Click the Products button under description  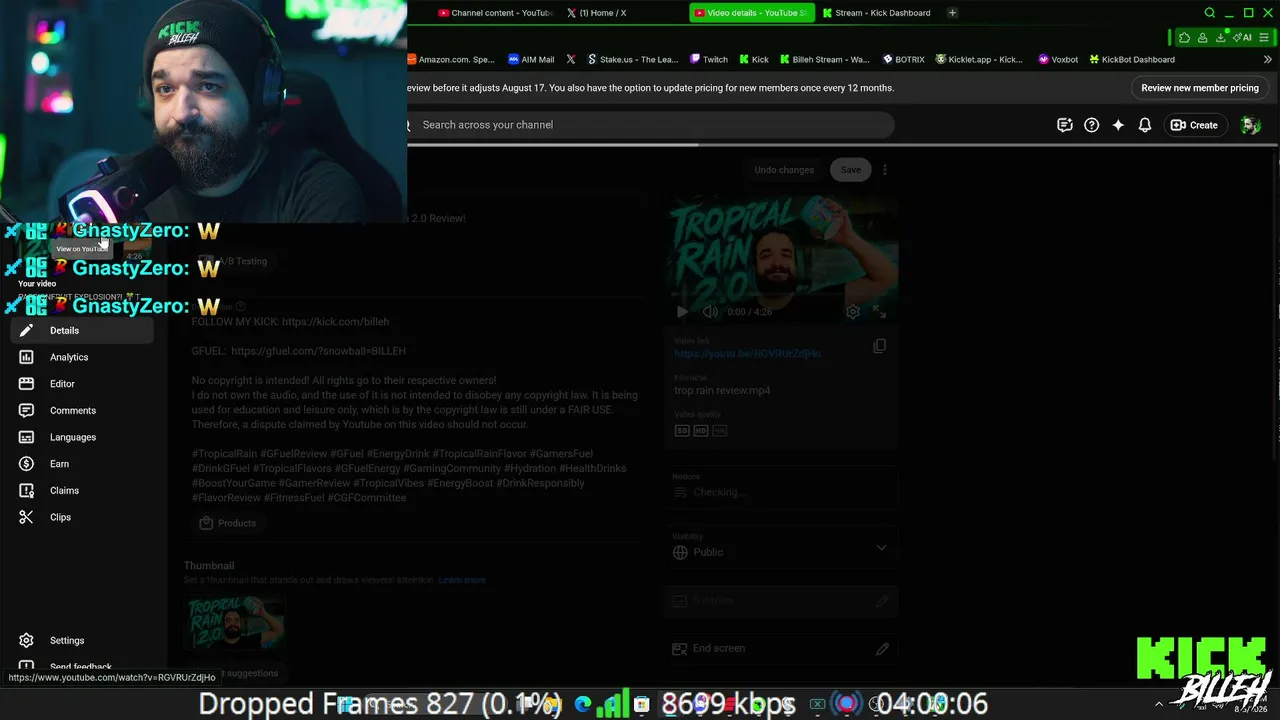click(227, 523)
